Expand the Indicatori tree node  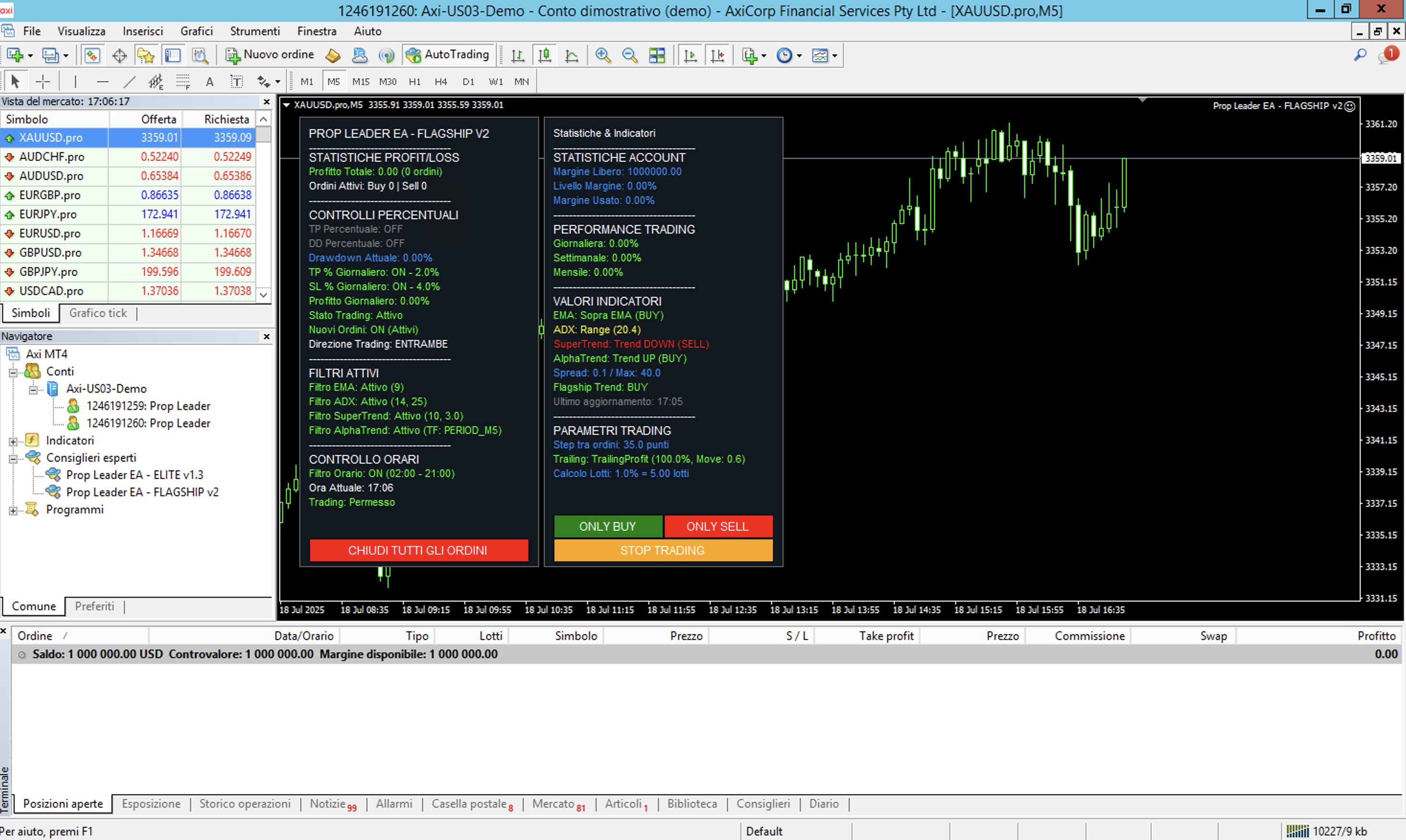tap(13, 441)
